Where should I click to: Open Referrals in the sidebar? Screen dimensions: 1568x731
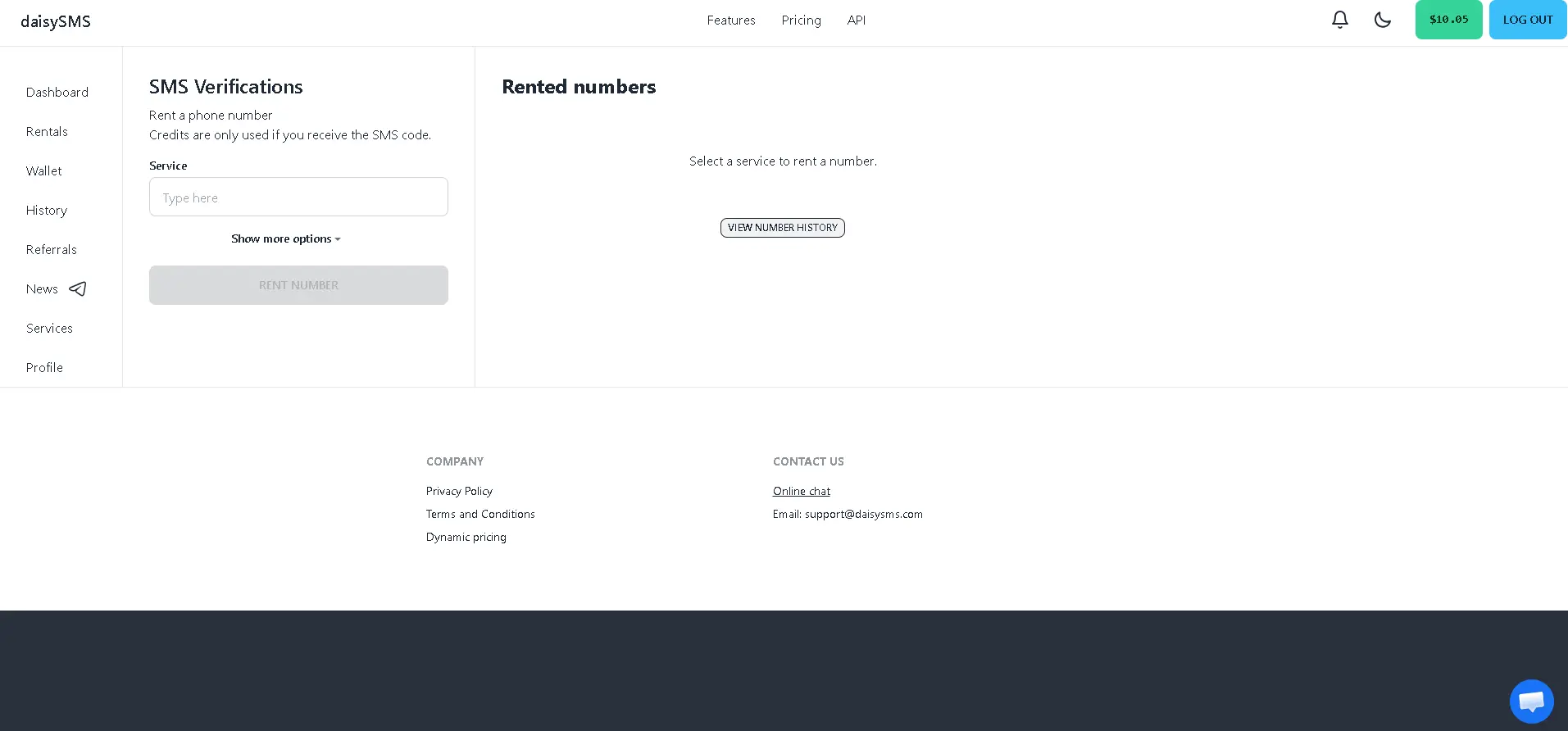52,249
